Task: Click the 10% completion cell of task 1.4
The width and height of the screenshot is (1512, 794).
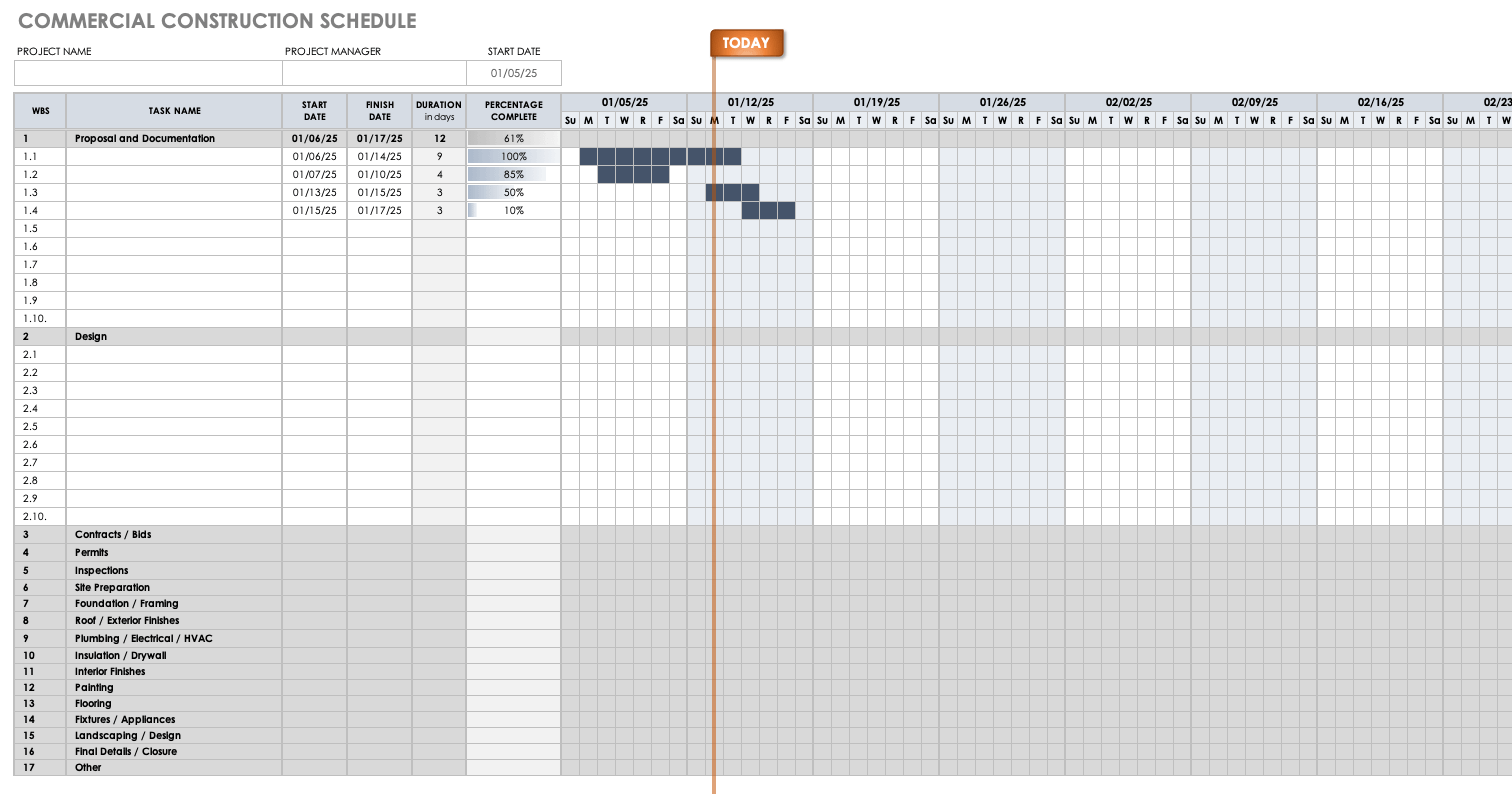Action: pos(513,211)
